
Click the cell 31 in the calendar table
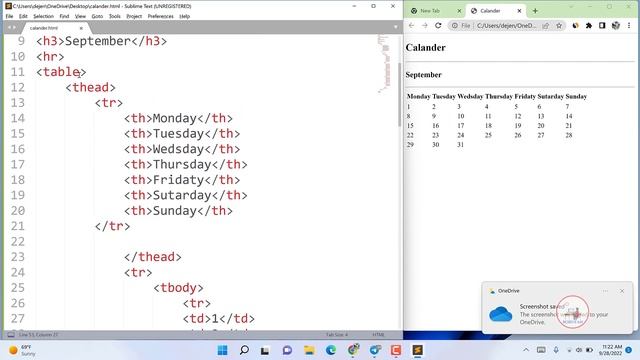click(460, 144)
